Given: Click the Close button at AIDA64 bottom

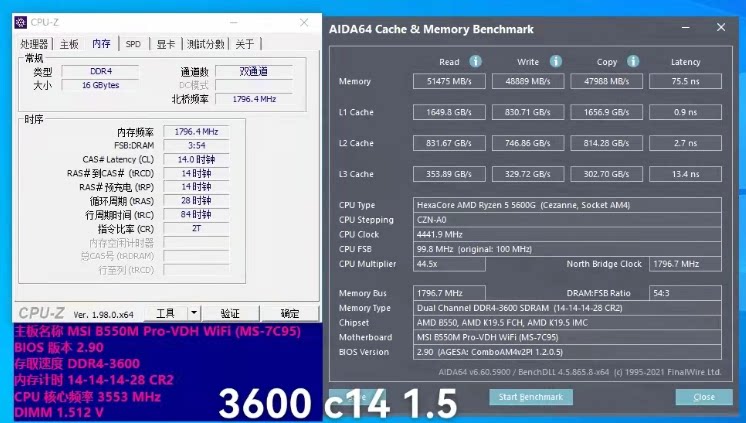Looking at the screenshot, I should coord(704,397).
